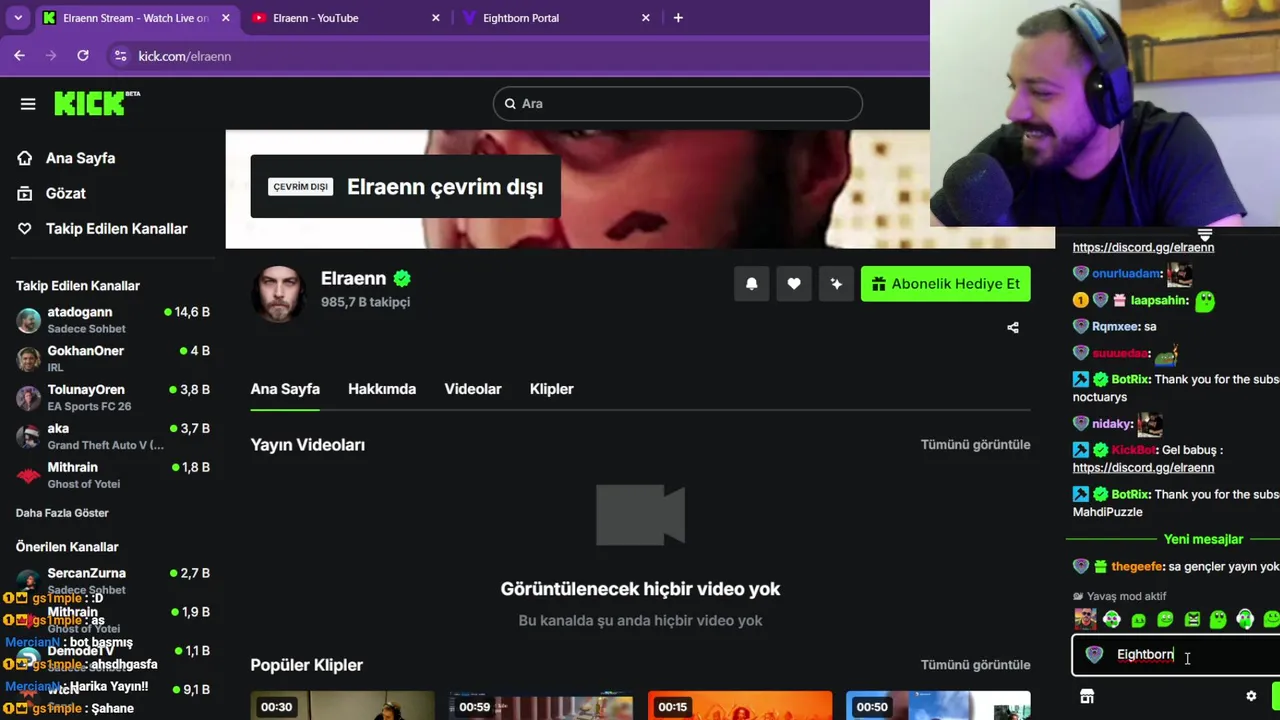This screenshot has width=1280, height=720.
Task: Click the share icon below gift button
Action: pyautogui.click(x=1013, y=327)
